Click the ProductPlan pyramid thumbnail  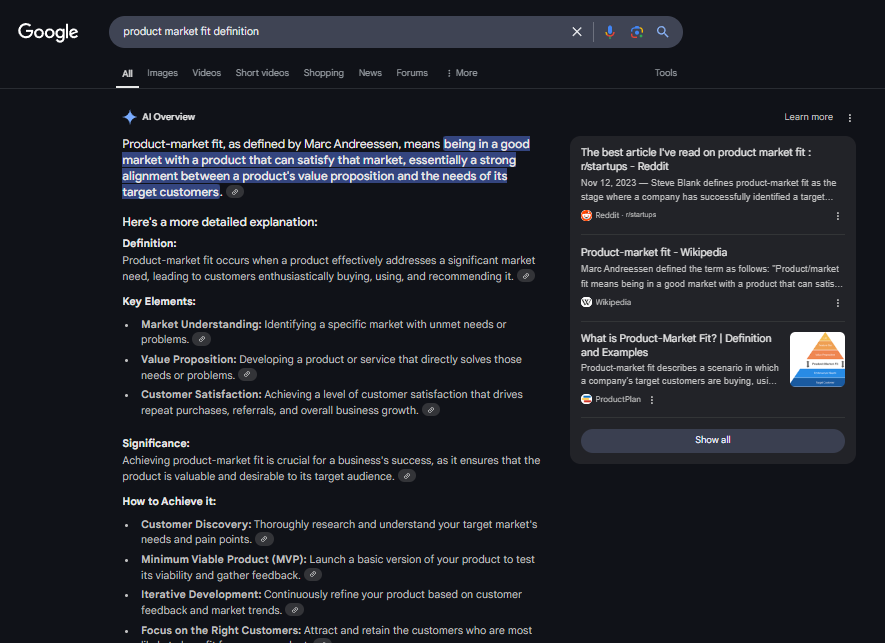817,360
